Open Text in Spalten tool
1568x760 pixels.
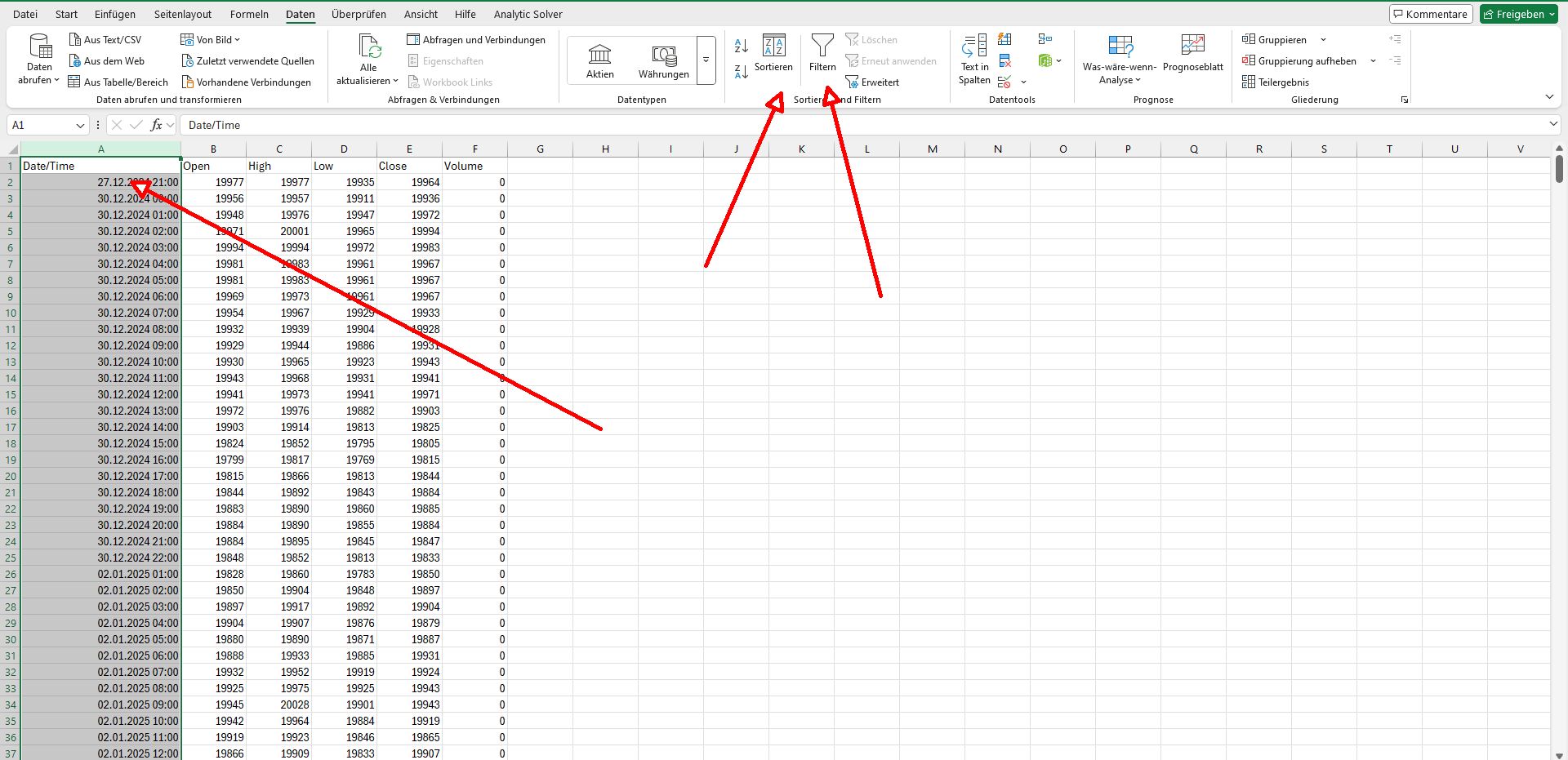tap(974, 59)
